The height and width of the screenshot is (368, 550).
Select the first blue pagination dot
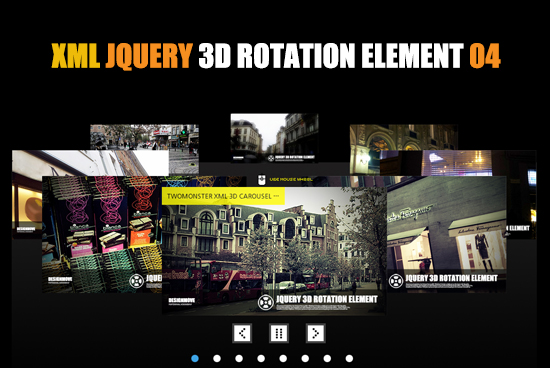pos(195,358)
